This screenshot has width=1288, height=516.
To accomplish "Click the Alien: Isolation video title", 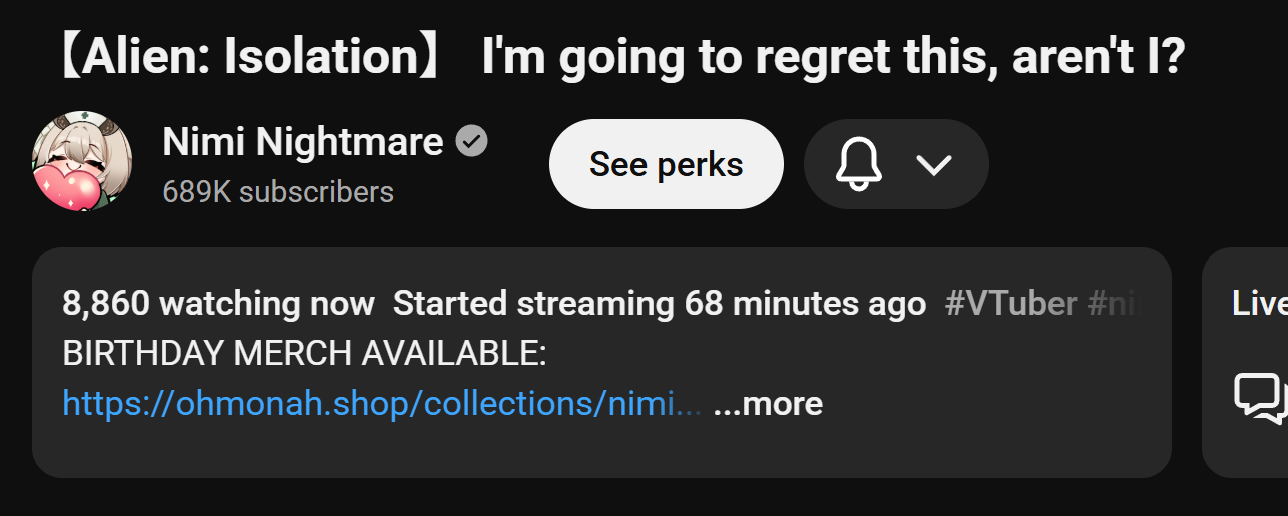I will (620, 56).
